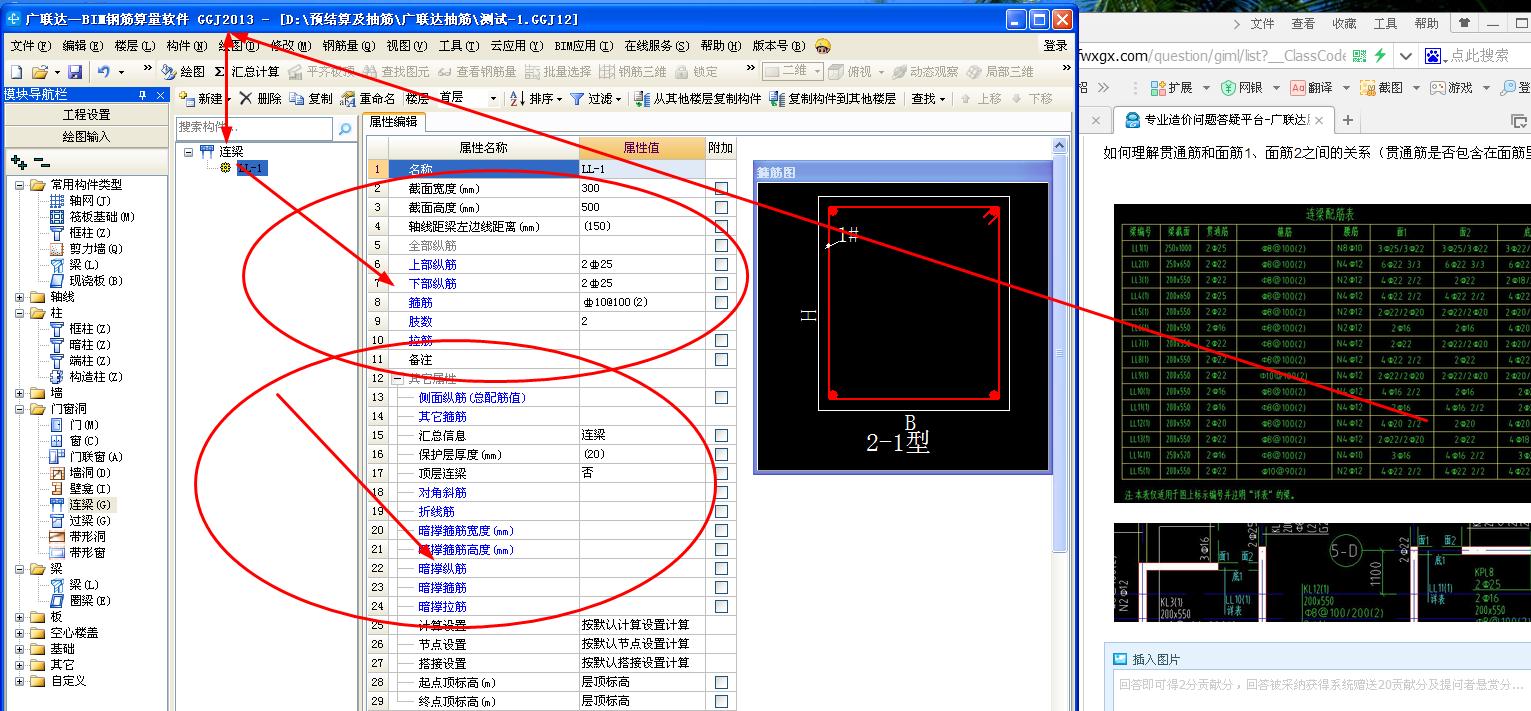
Task: Click the 重命名 rename button
Action: pos(368,99)
